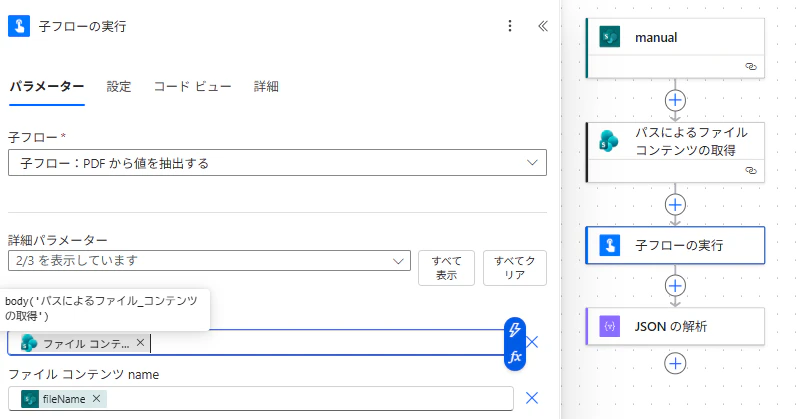Select the 子フローの実行 canvas node
Screen dimensions: 797x419
tap(675, 245)
